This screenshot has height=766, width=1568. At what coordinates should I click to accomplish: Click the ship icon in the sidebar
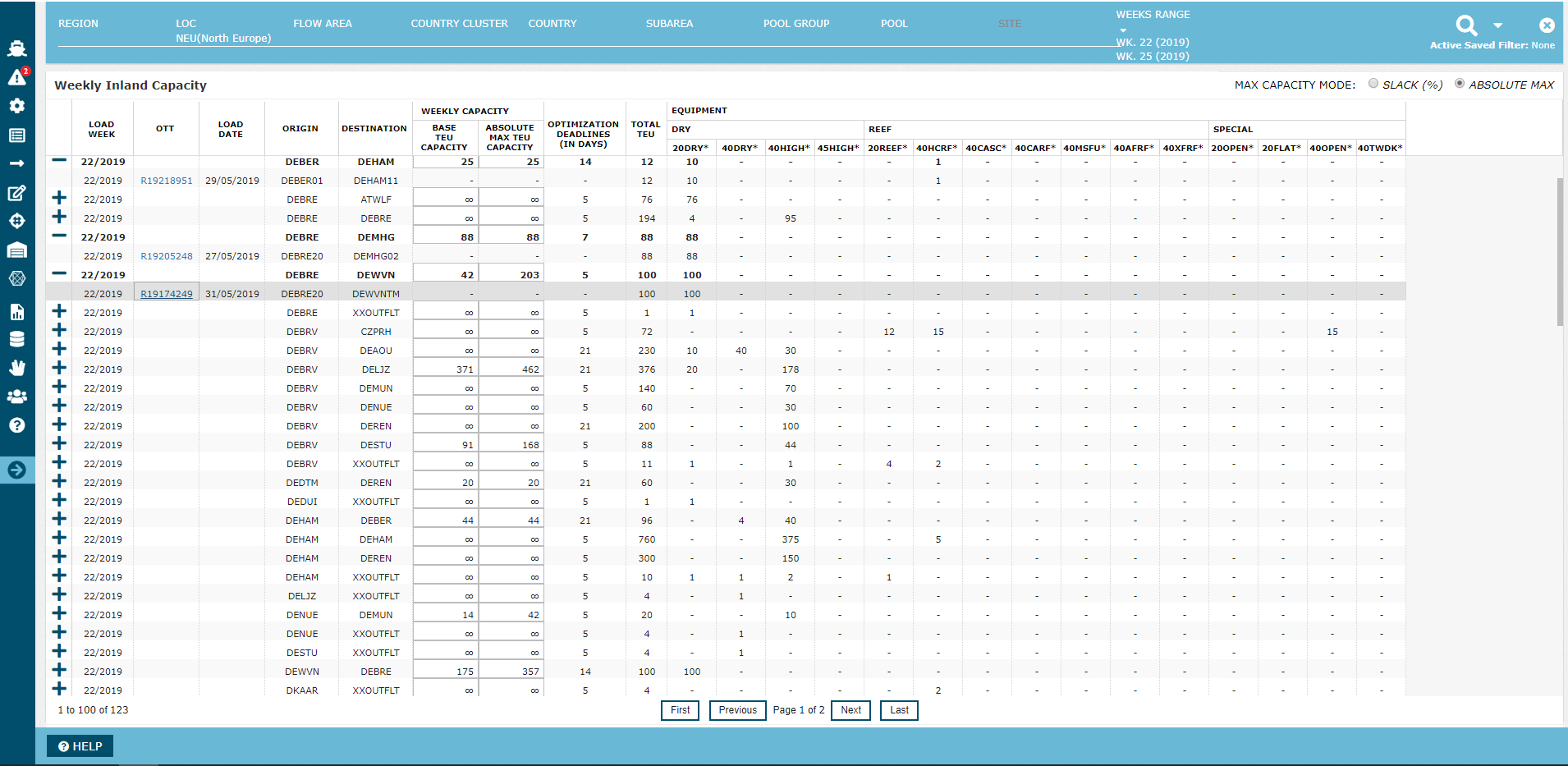pos(16,48)
